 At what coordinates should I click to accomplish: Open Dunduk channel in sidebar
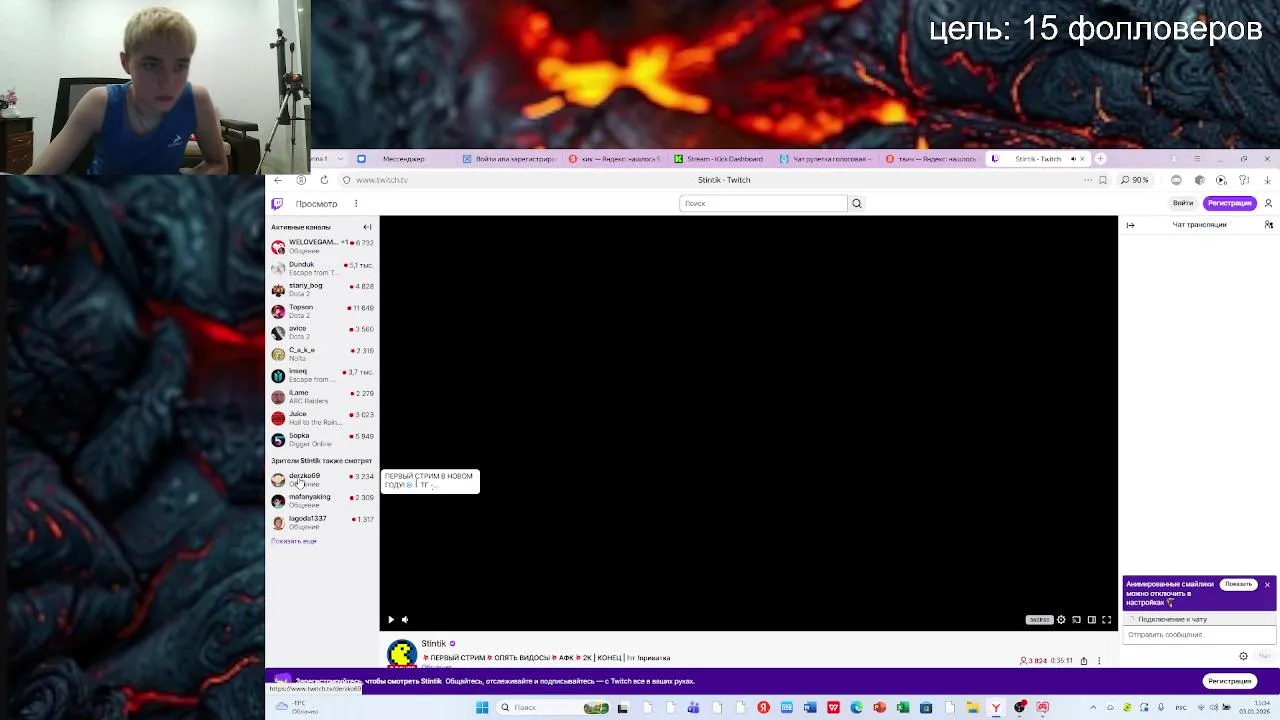click(322, 268)
